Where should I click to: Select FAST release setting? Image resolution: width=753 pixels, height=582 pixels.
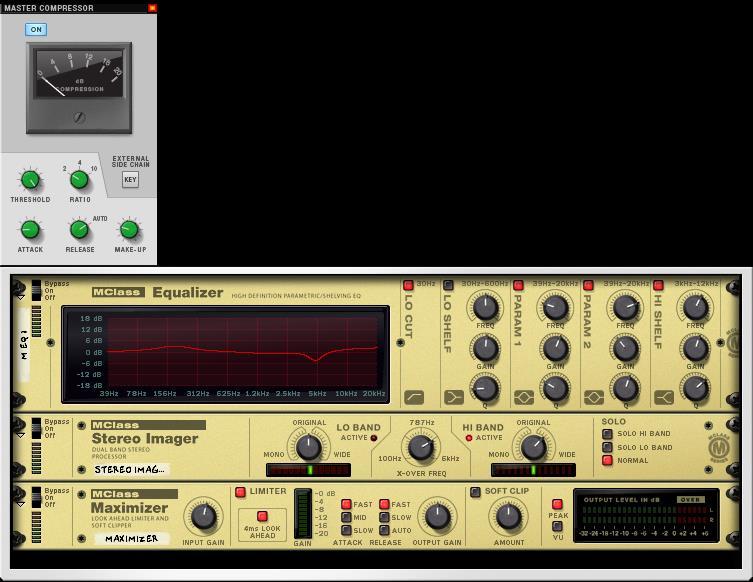point(384,504)
